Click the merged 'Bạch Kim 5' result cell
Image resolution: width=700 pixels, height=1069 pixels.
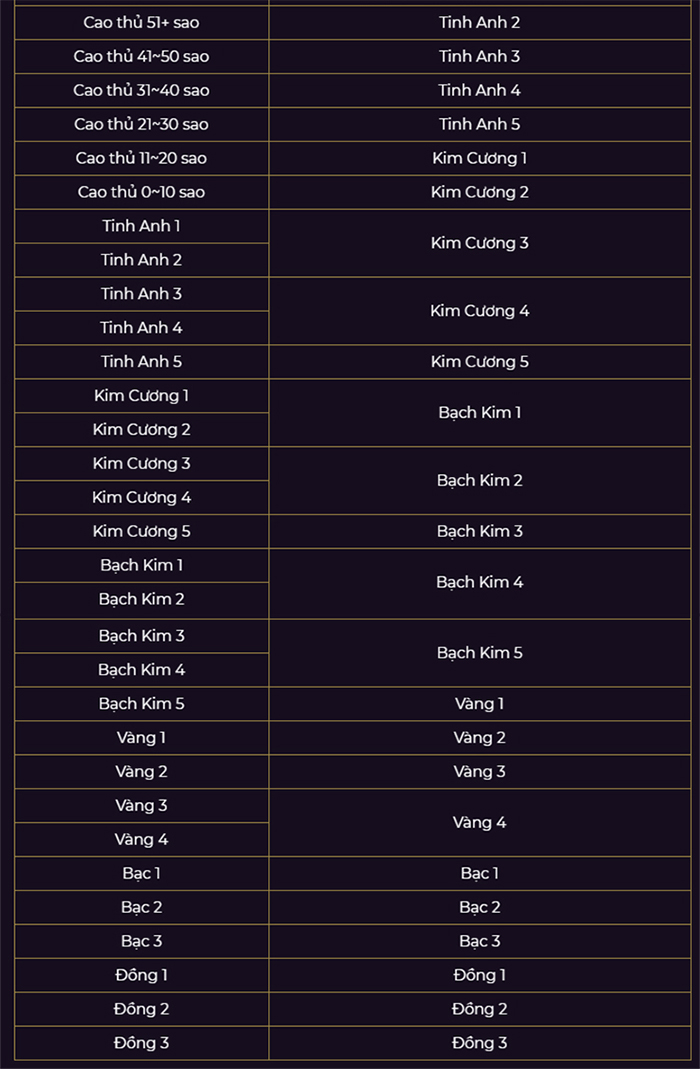pyautogui.click(x=480, y=653)
